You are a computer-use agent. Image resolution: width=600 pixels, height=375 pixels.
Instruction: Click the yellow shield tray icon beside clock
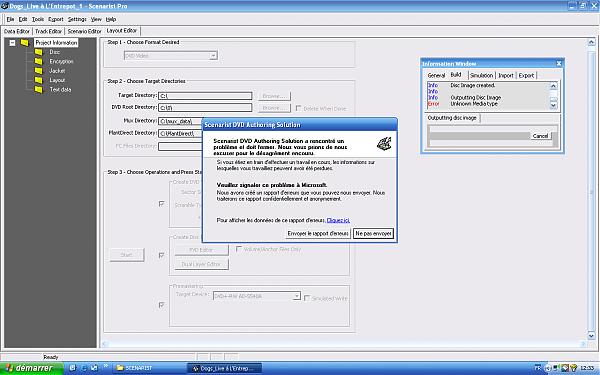coord(573,368)
